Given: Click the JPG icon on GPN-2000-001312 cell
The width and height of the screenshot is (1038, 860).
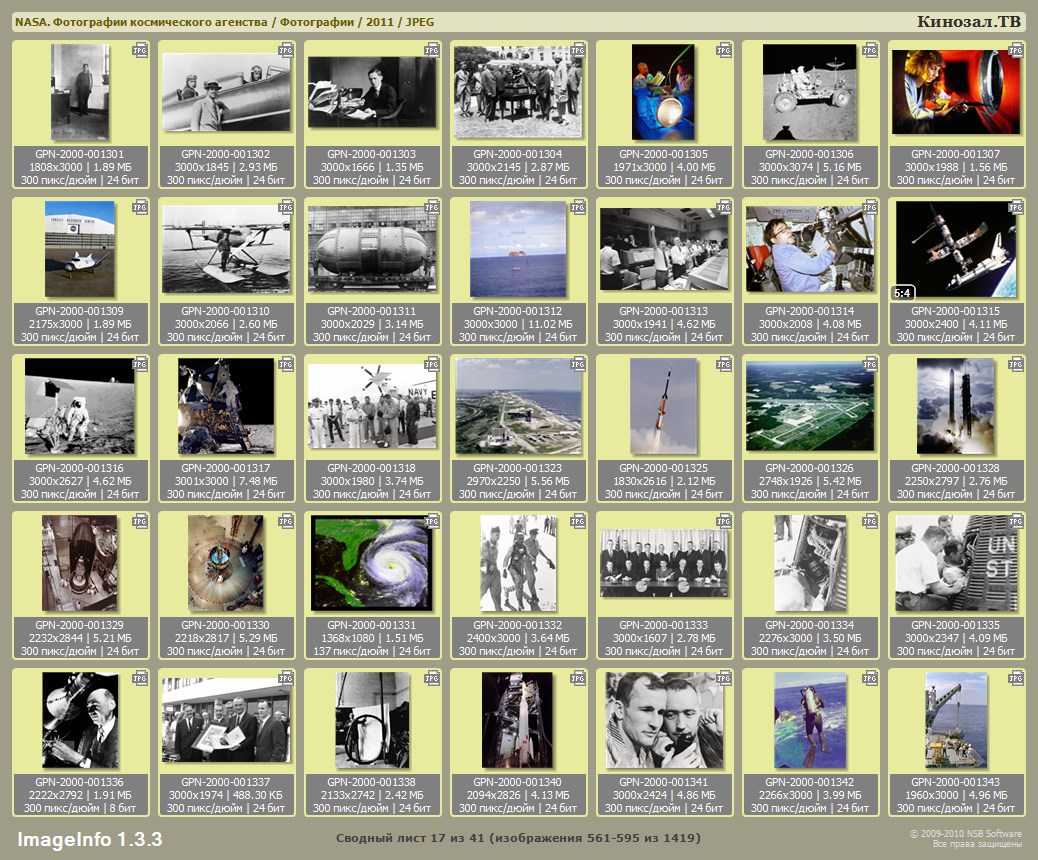Looking at the screenshot, I should (578, 207).
